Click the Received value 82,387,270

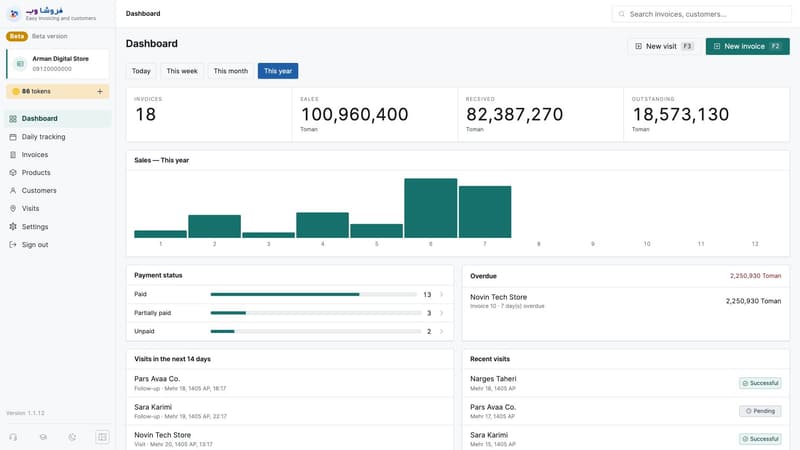point(514,114)
